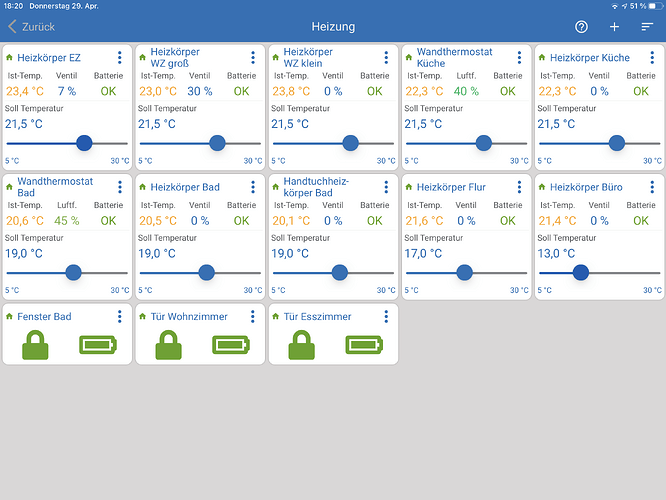Open three-dot menu for Heizkörper EZ

coord(119,58)
